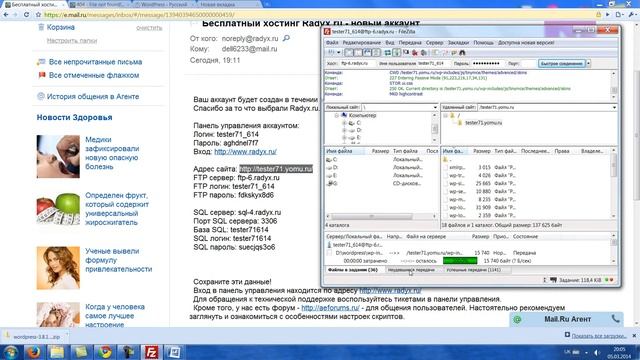640x360 pixels.
Task: Click the Windows Start button
Action: (11, 351)
